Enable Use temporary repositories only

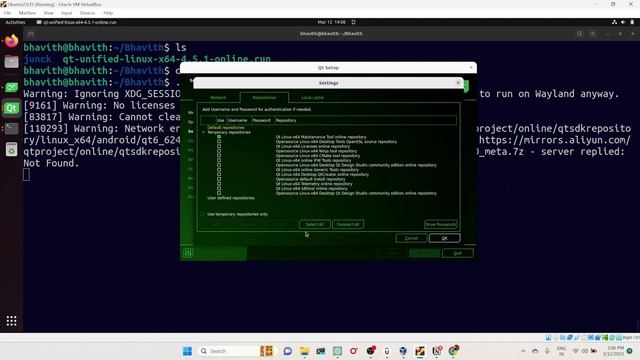click(202, 214)
